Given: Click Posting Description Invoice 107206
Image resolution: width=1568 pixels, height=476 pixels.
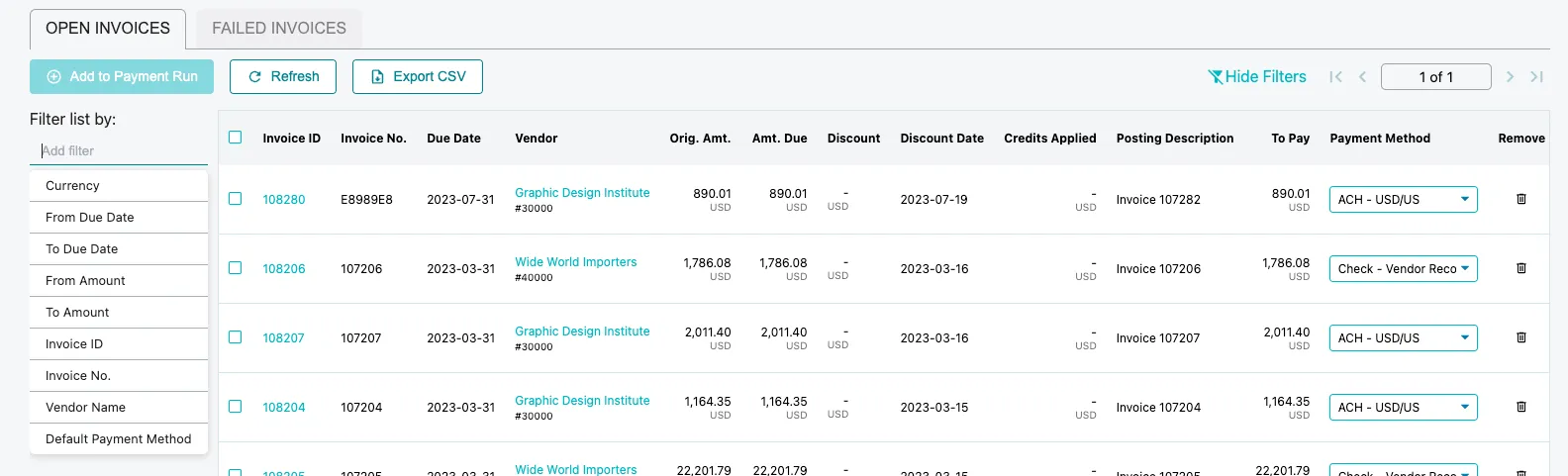Looking at the screenshot, I should click(x=1158, y=269).
